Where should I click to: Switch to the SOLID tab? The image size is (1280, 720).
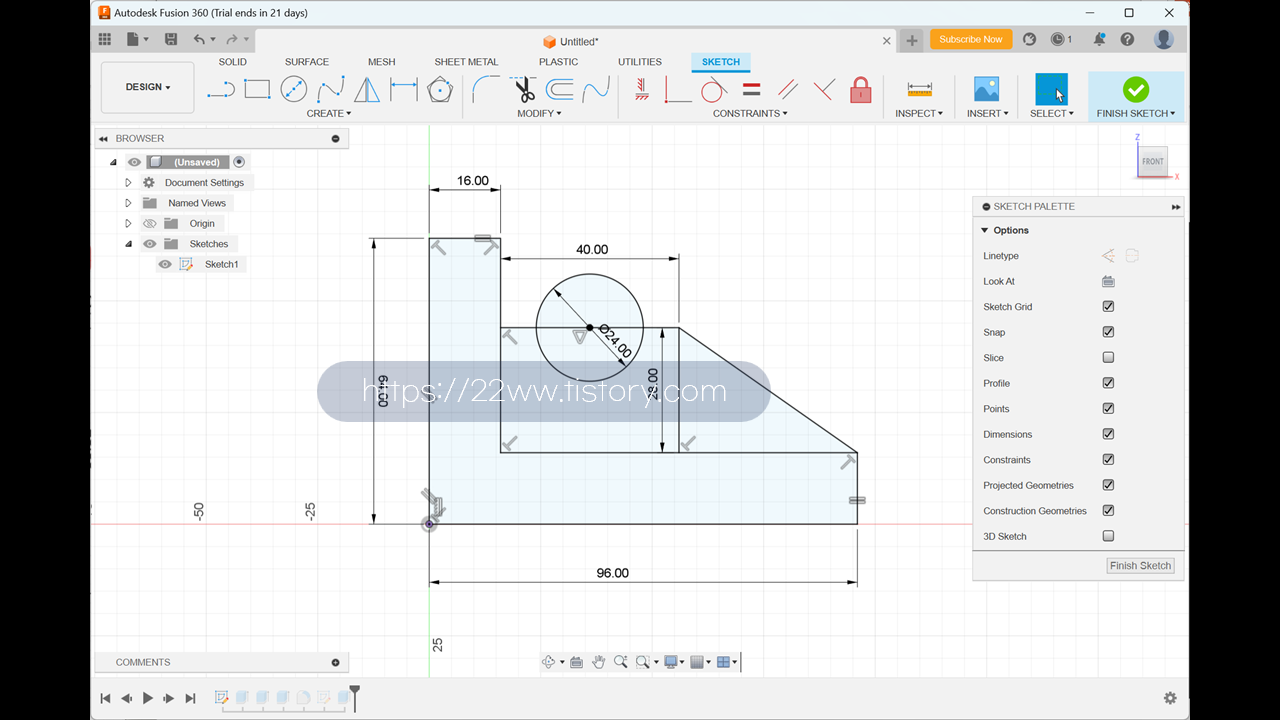tap(233, 62)
